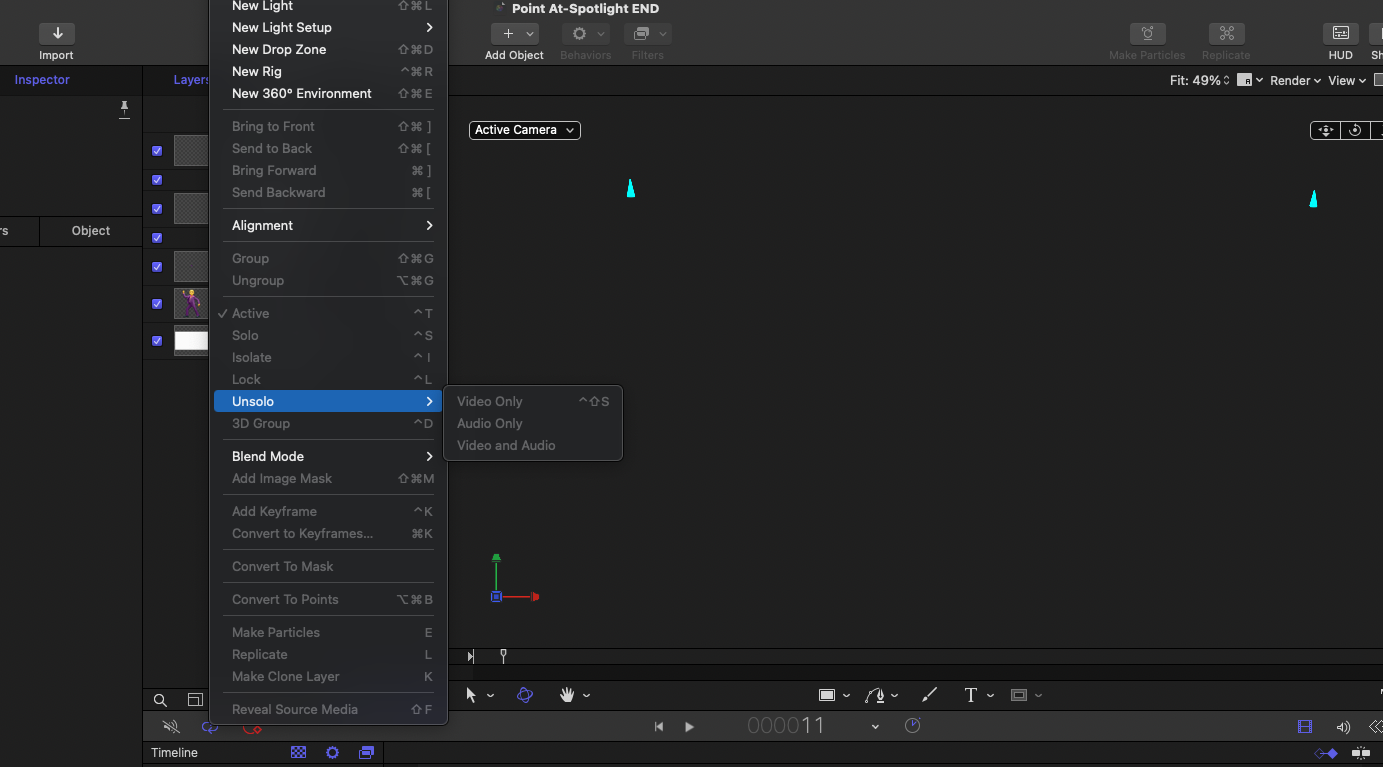The image size is (1383, 767).
Task: Click the Filters icon in the toolbar
Action: pyautogui.click(x=642, y=34)
